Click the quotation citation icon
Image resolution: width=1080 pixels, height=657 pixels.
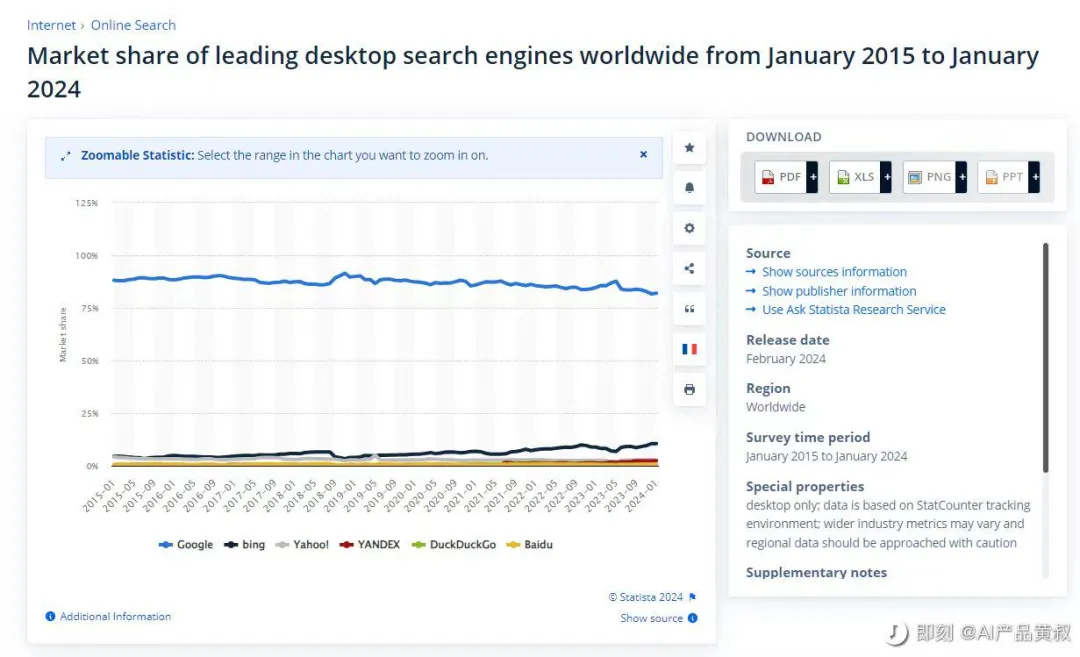689,309
